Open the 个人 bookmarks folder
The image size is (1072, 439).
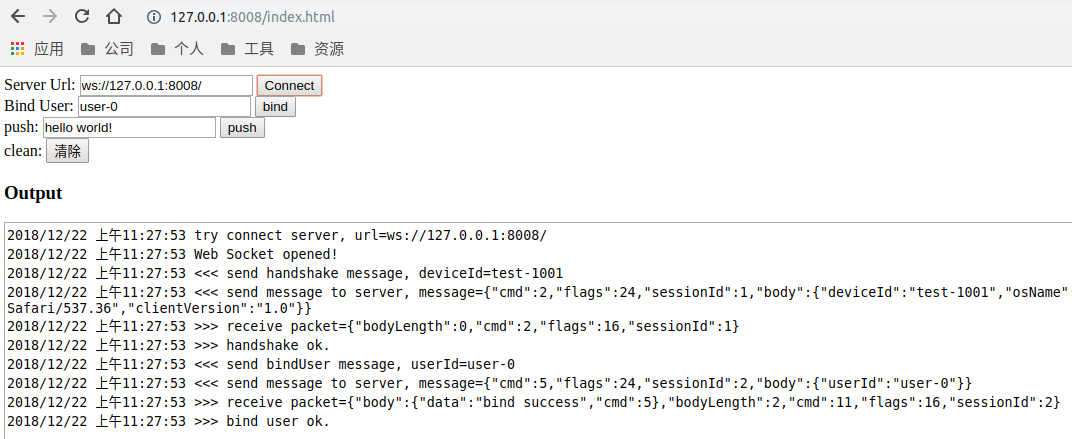(177, 48)
